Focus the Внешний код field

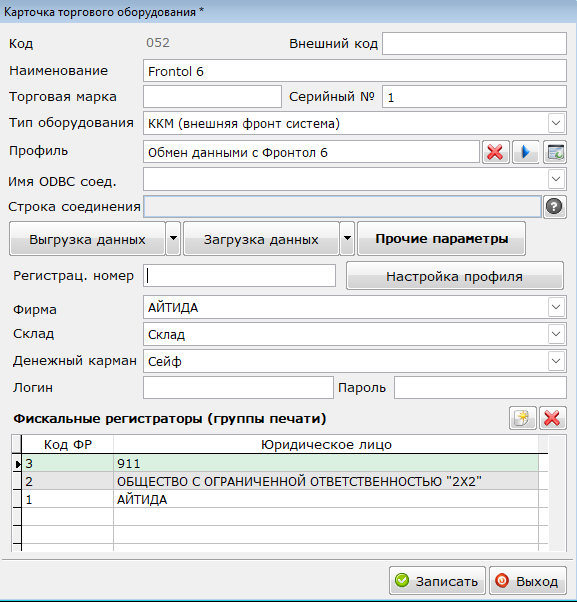pos(474,43)
